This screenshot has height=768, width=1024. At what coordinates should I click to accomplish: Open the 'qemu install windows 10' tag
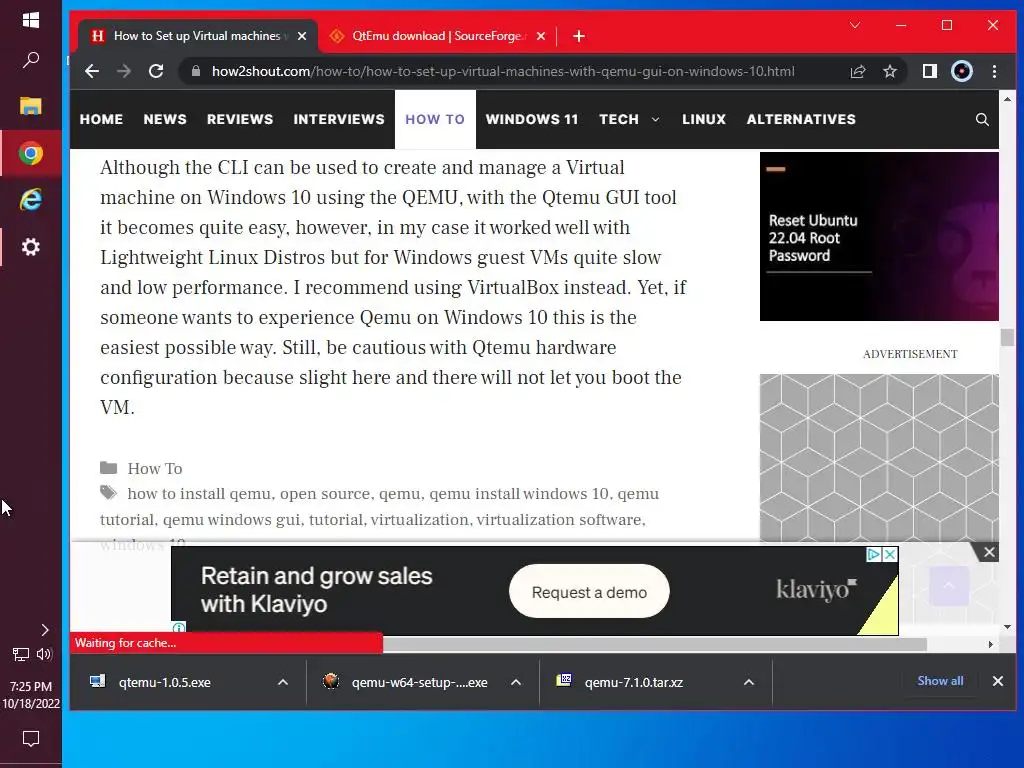(x=519, y=494)
